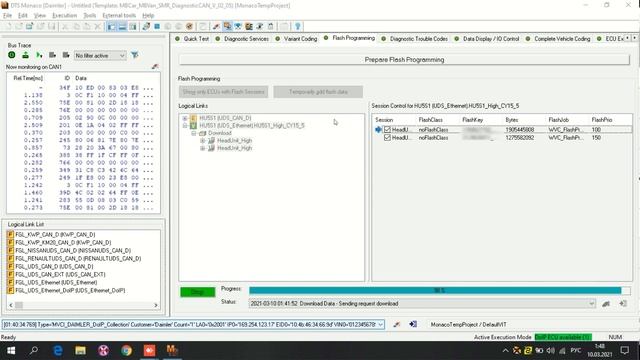640x360 pixels.
Task: Click the flash Progress bar
Action: pos(440,291)
